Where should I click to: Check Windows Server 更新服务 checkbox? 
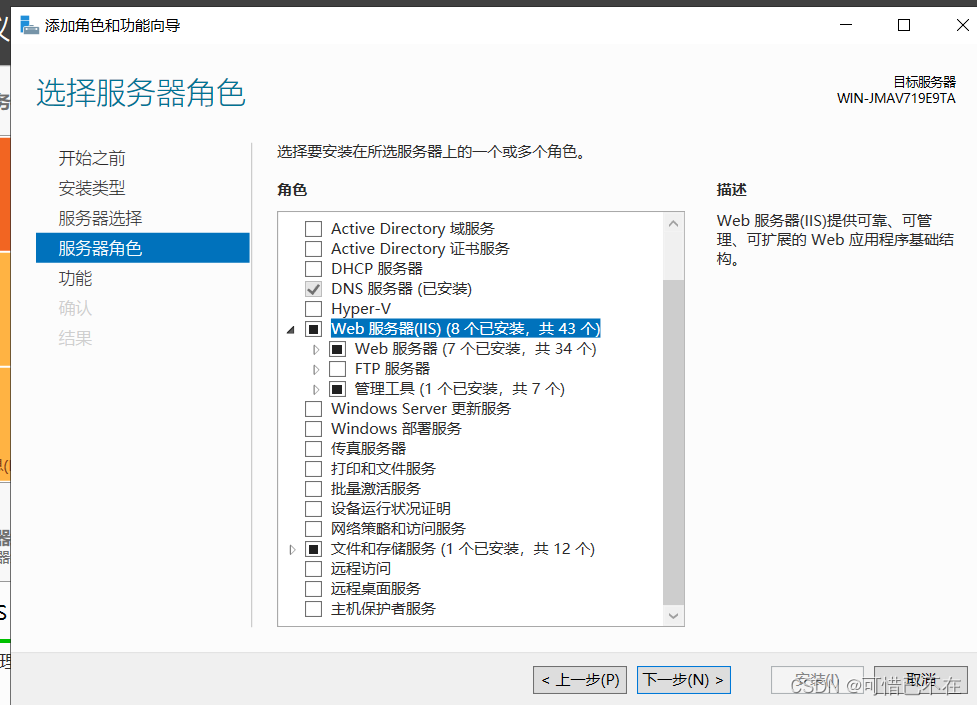tap(313, 409)
